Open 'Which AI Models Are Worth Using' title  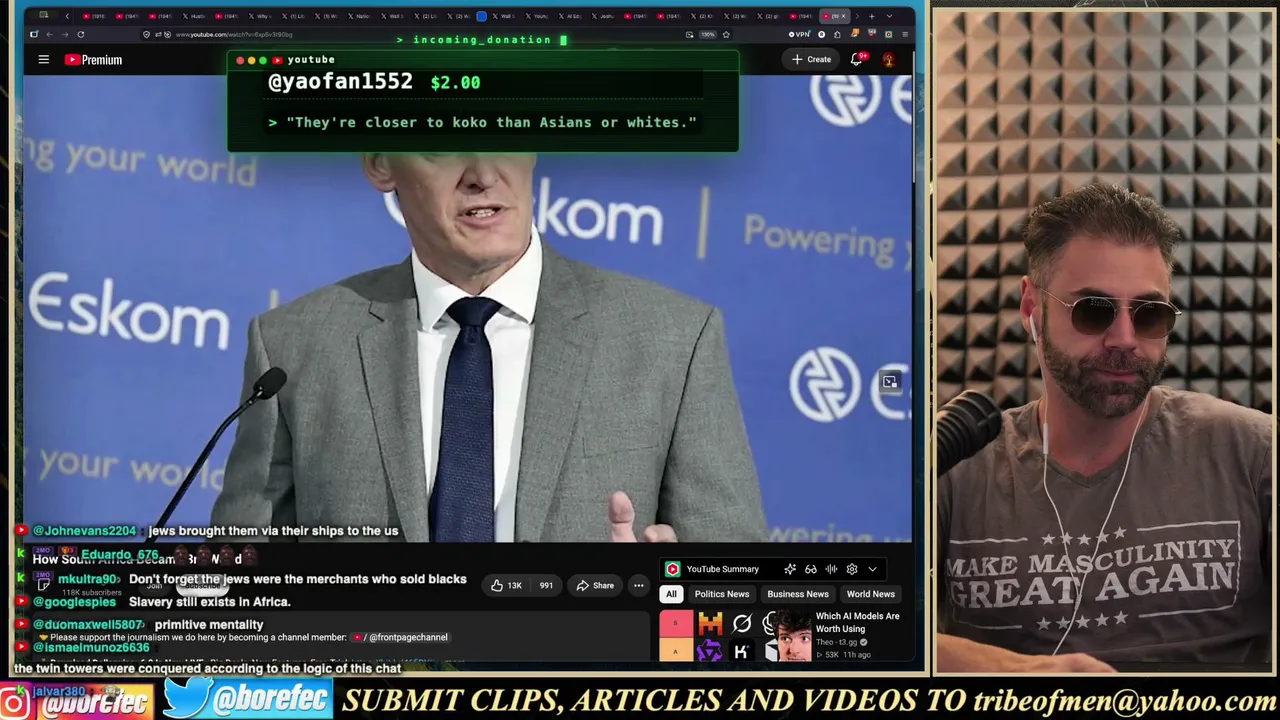(858, 622)
